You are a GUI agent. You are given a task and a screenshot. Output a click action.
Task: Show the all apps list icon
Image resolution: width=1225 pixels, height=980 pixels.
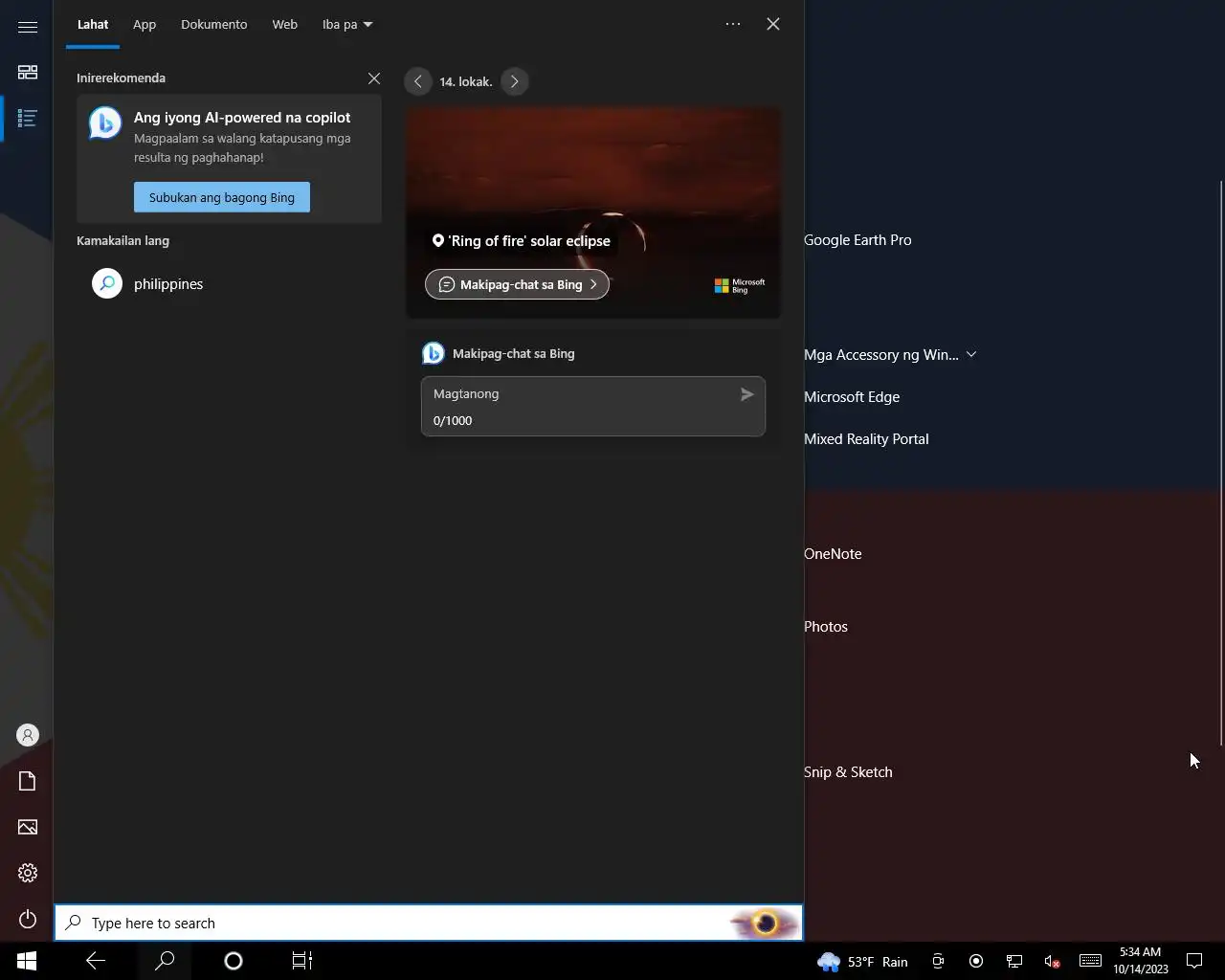point(28,119)
